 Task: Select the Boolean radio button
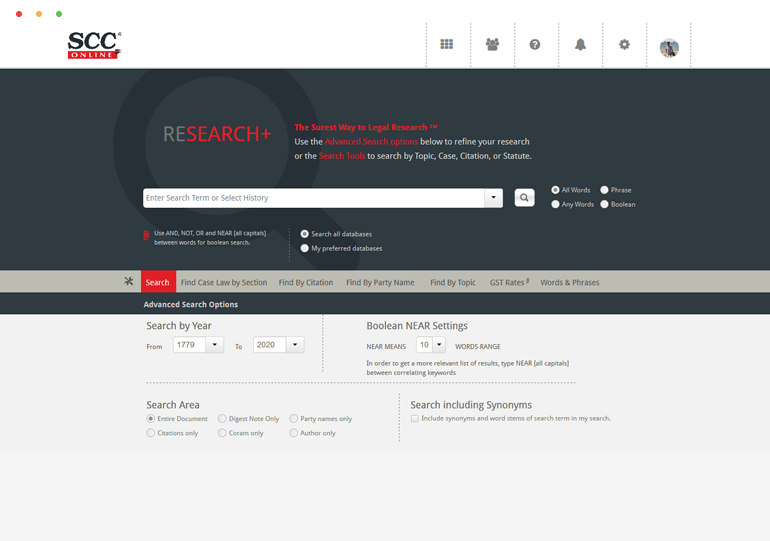click(605, 204)
